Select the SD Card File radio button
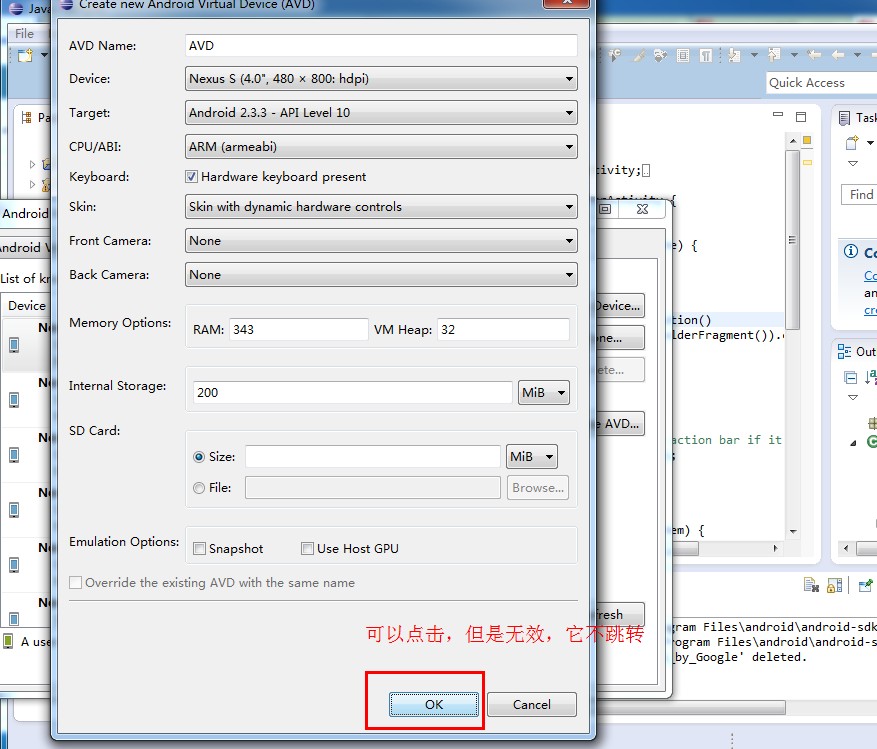The height and width of the screenshot is (749, 877). [199, 488]
